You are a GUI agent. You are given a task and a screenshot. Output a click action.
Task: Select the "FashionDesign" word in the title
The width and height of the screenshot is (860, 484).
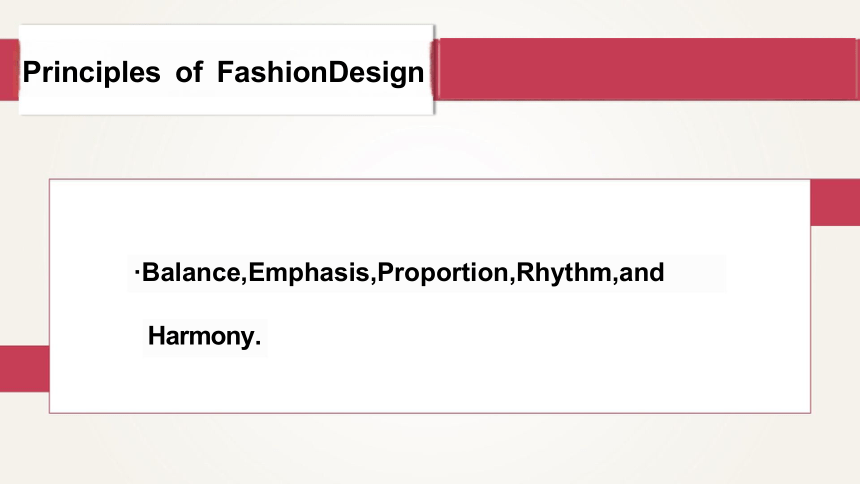tap(320, 72)
